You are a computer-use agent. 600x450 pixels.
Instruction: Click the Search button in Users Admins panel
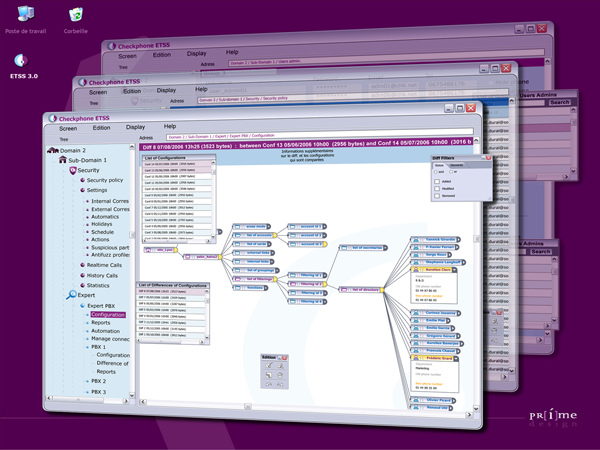(558, 102)
